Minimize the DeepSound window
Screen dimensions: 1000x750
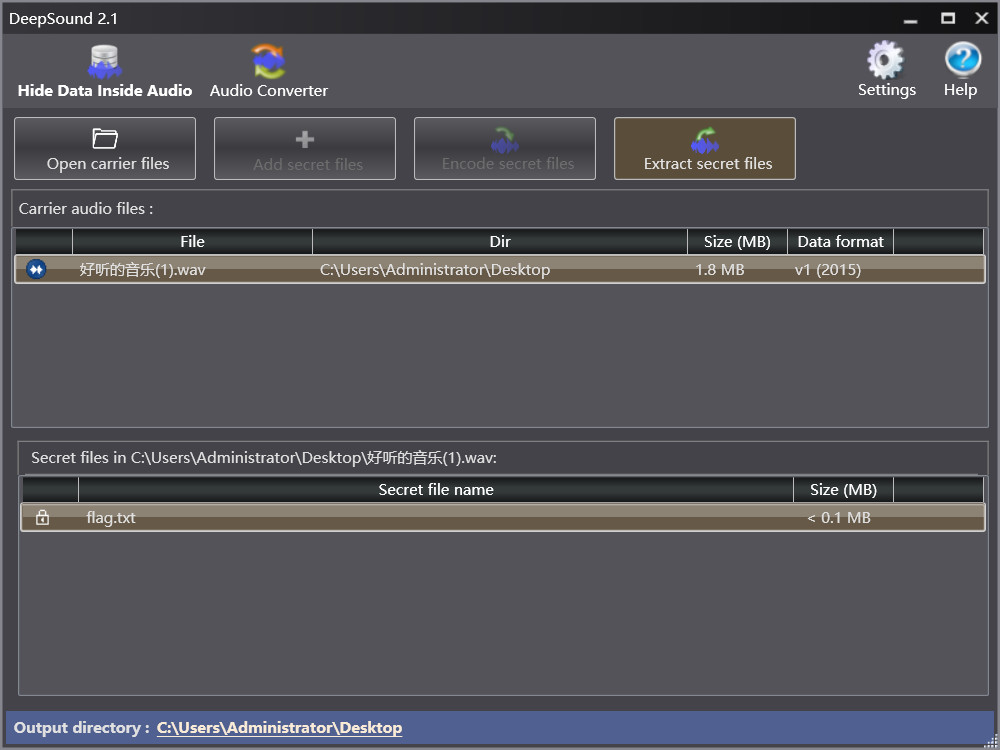pos(911,19)
